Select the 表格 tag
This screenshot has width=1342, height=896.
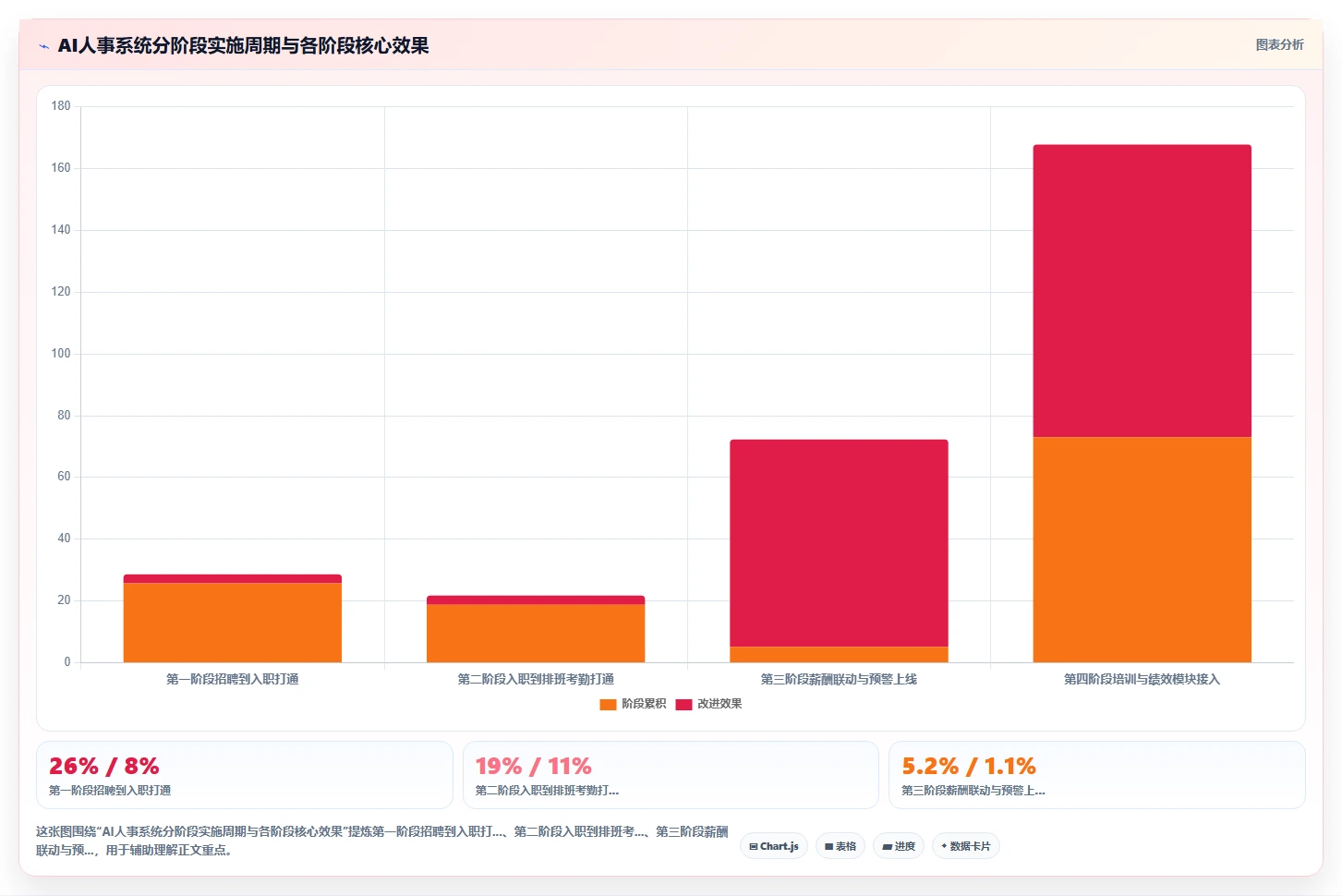tap(840, 846)
